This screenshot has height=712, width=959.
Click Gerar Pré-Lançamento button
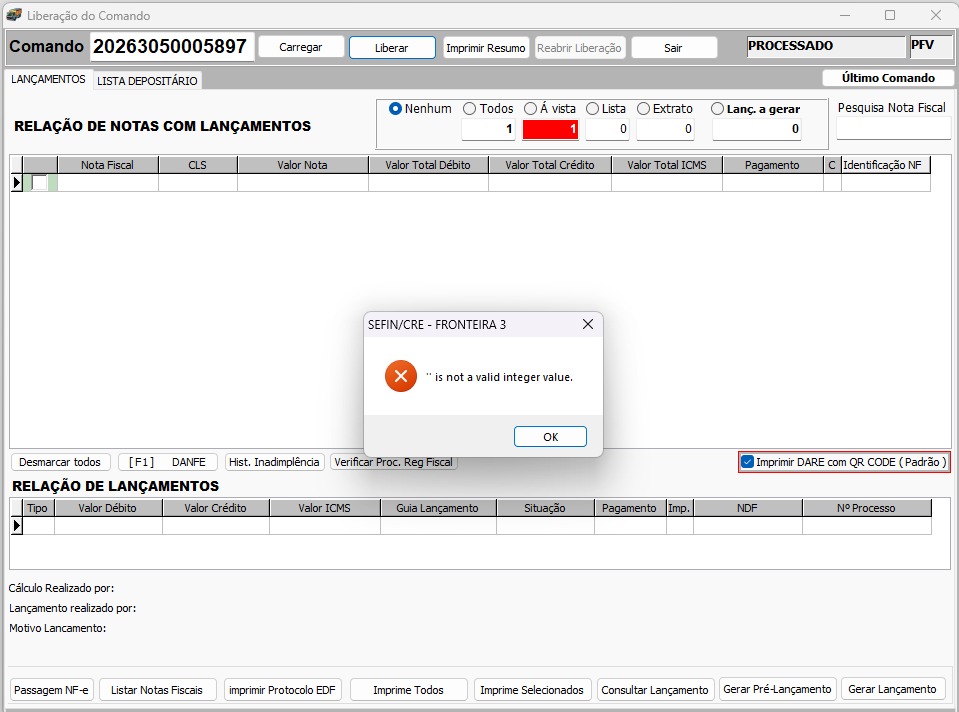[777, 689]
